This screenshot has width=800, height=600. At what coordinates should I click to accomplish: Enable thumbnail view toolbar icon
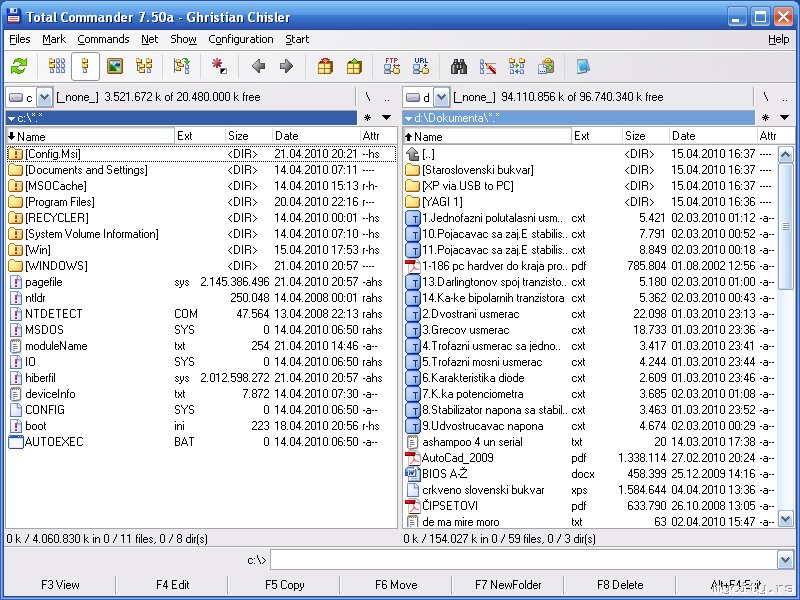tap(115, 66)
